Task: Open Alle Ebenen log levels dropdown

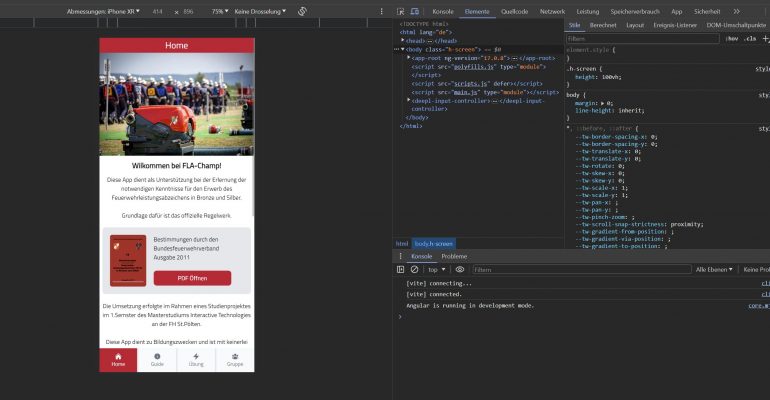Action: tap(714, 269)
